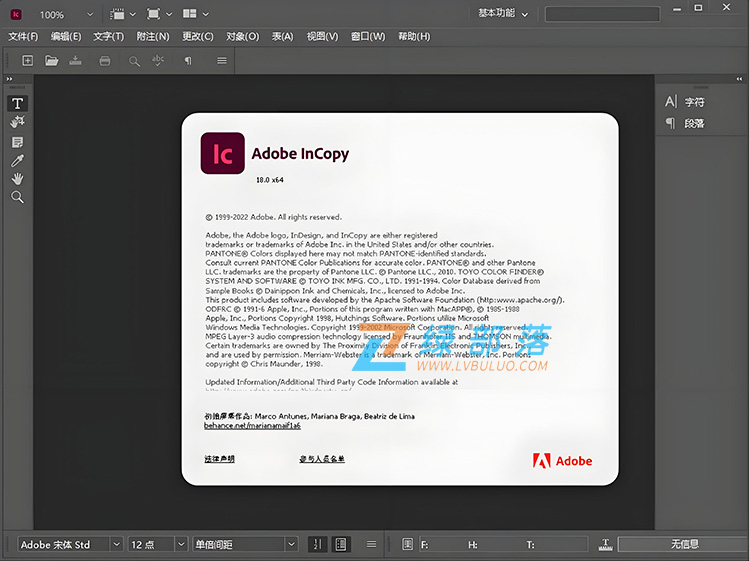Screen dimensions: 750x561
Task: Click the InCopy app icon top-left
Action: (16, 14)
